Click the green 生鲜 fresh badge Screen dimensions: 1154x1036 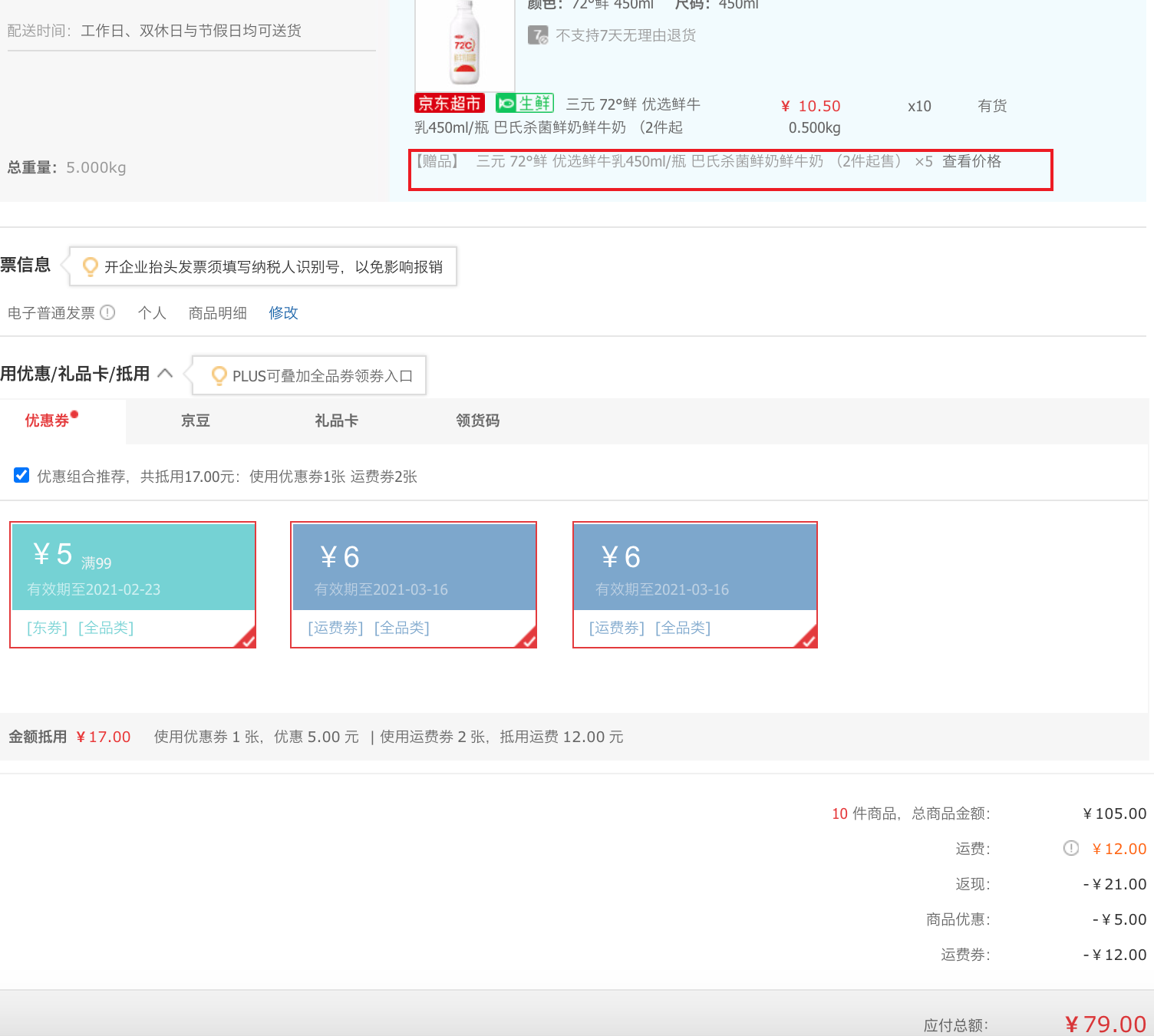click(x=525, y=103)
